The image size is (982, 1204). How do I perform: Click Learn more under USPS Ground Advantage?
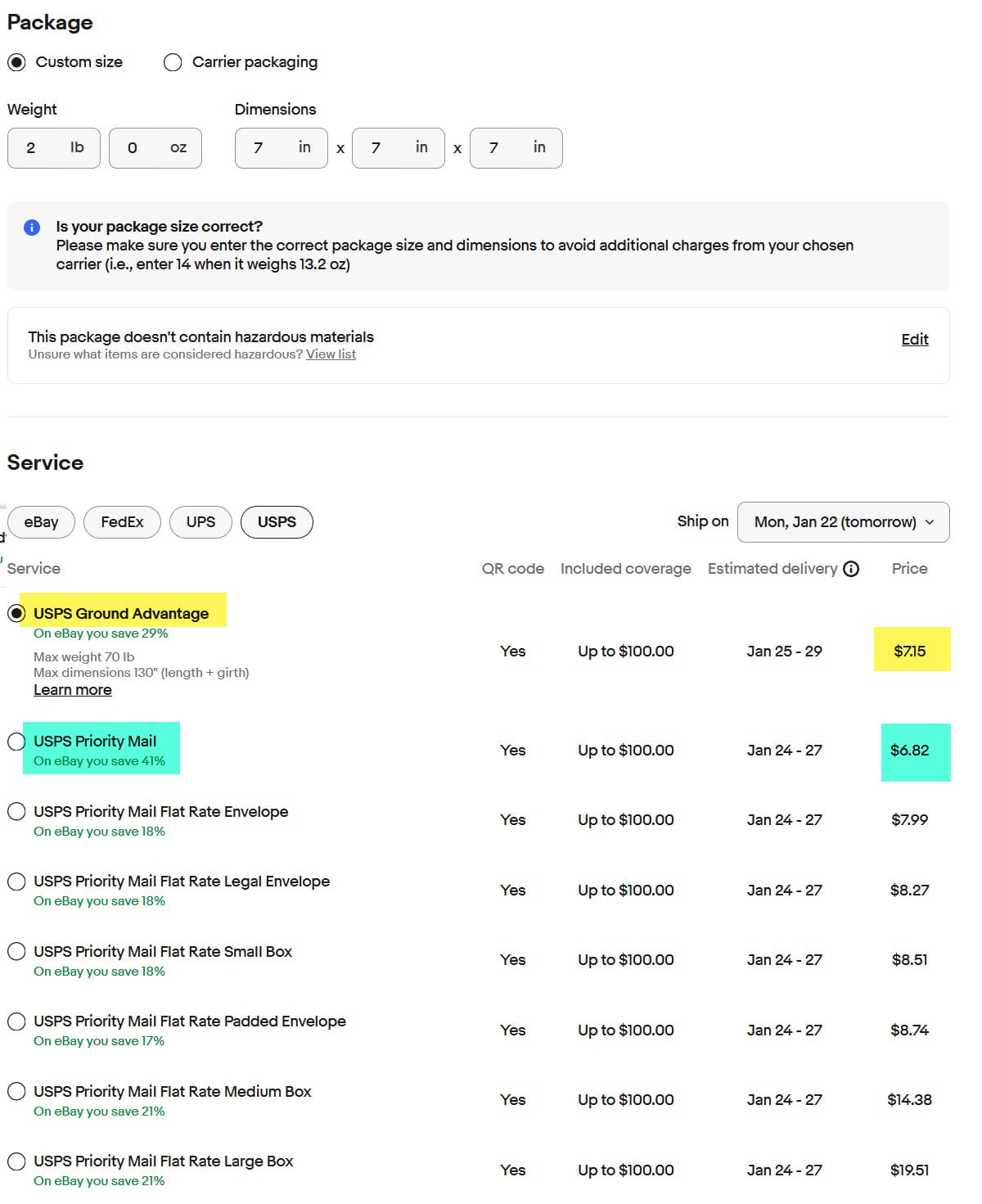72,690
